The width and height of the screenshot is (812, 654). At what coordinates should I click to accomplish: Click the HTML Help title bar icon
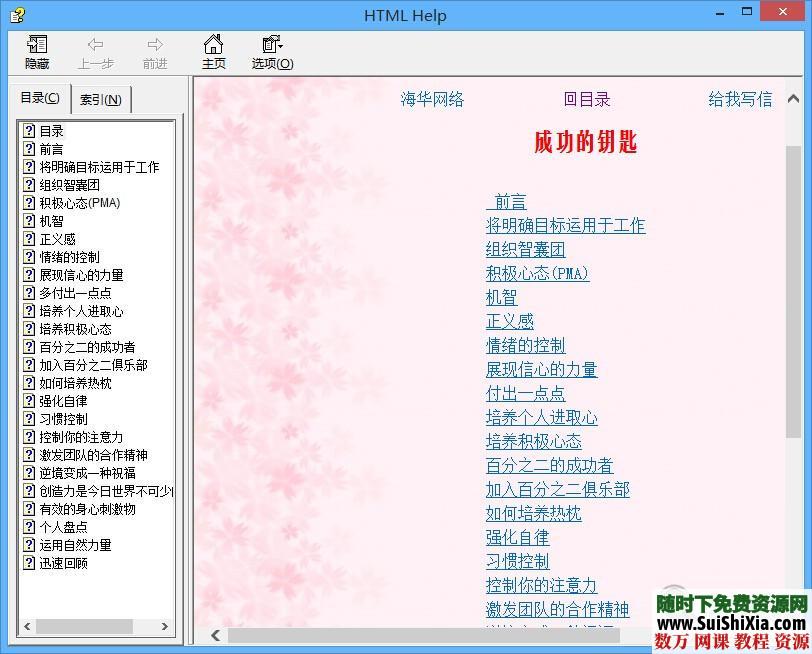point(17,15)
